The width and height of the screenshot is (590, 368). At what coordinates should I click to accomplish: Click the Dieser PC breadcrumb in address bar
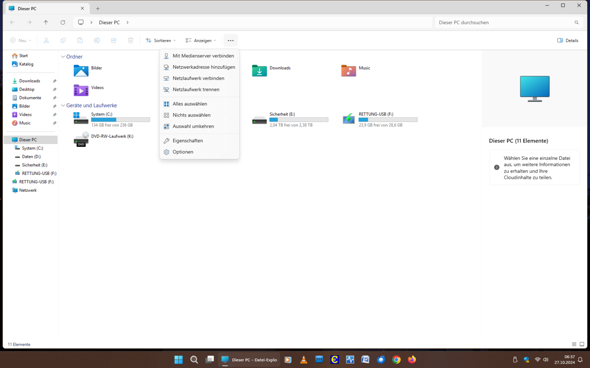(109, 23)
